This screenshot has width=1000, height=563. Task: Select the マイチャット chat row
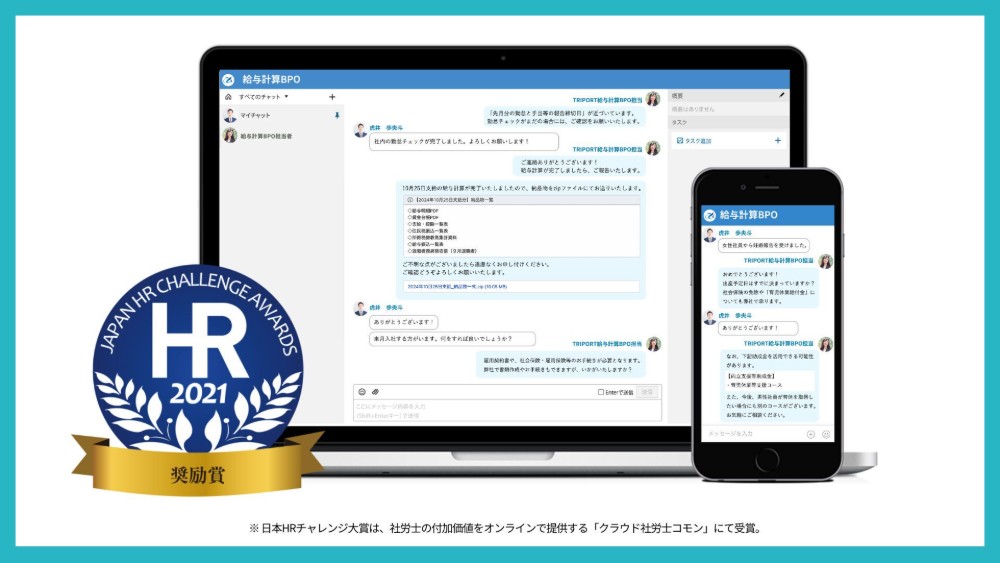click(x=283, y=115)
